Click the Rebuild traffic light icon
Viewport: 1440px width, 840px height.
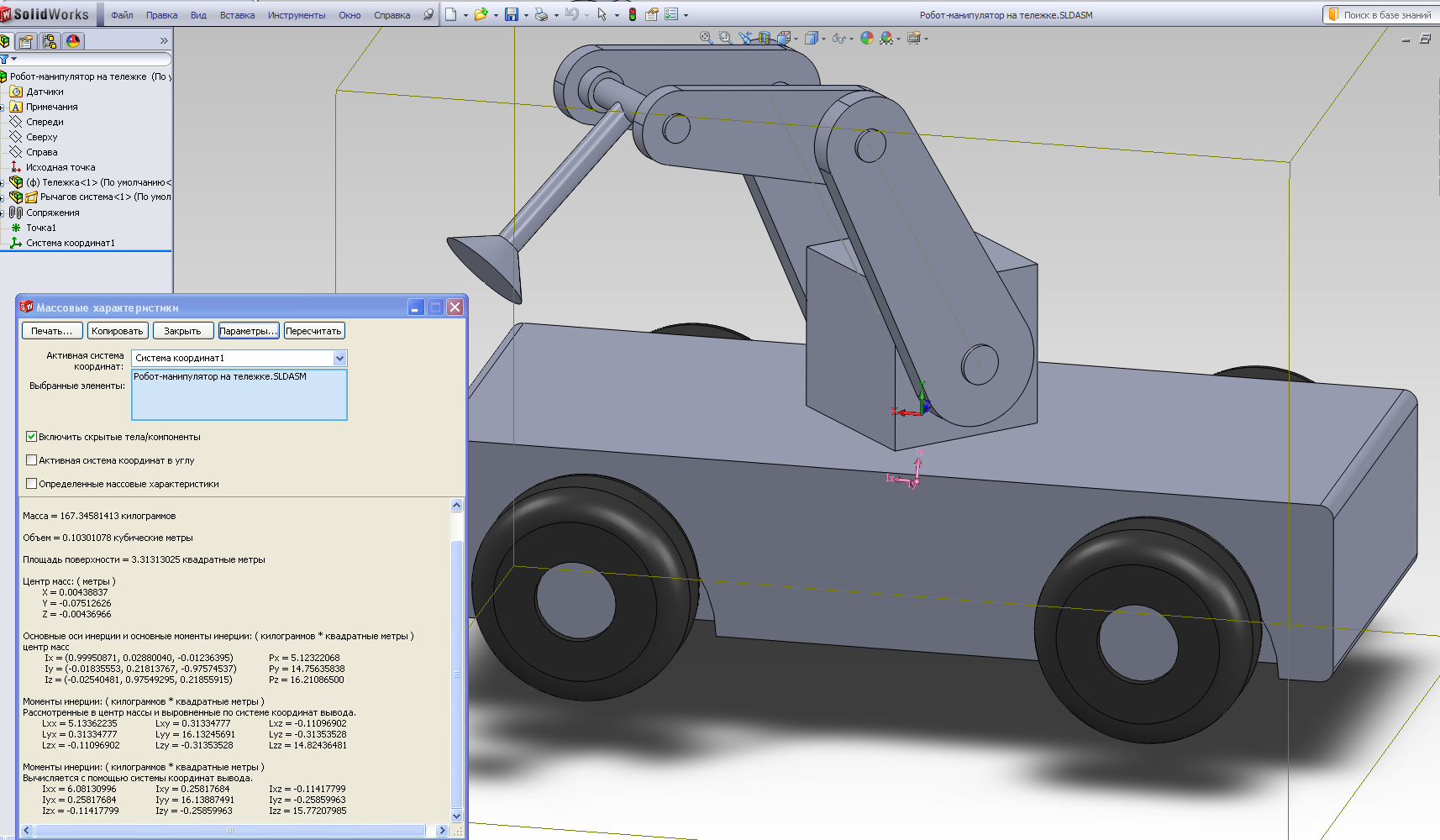(x=633, y=14)
